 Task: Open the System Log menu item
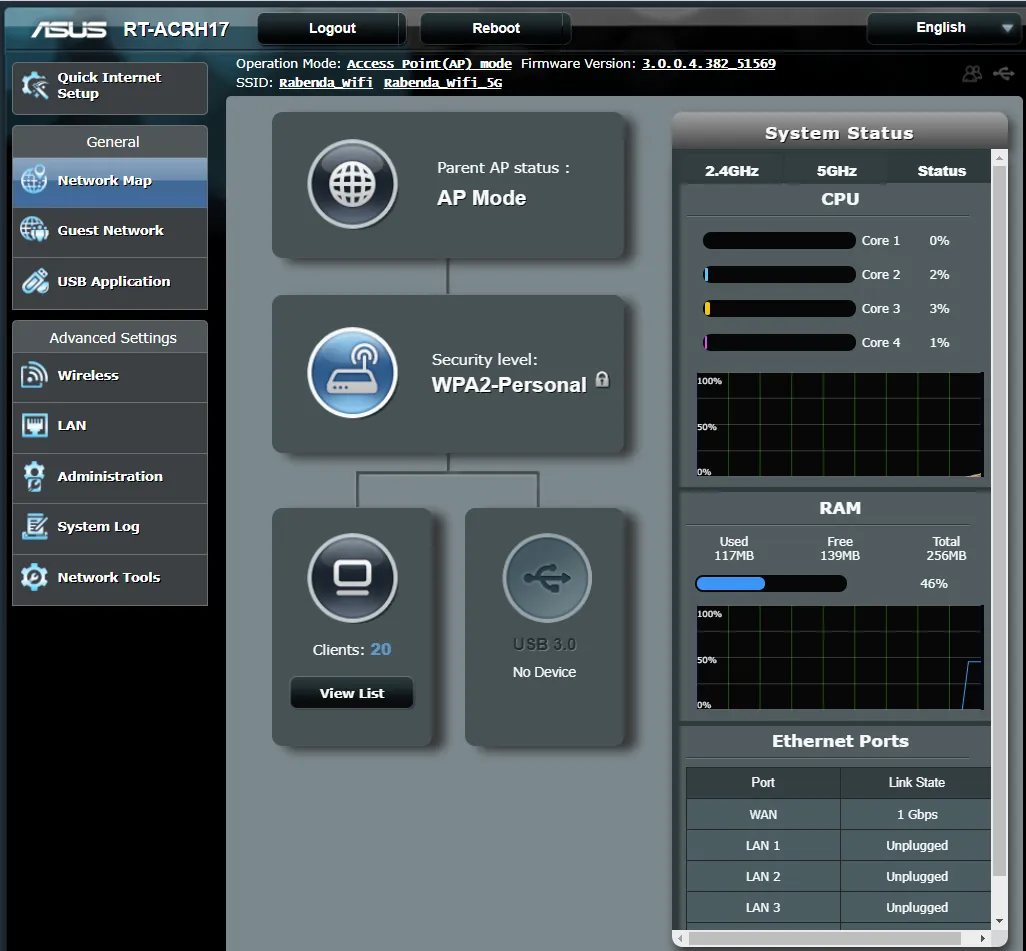[110, 527]
